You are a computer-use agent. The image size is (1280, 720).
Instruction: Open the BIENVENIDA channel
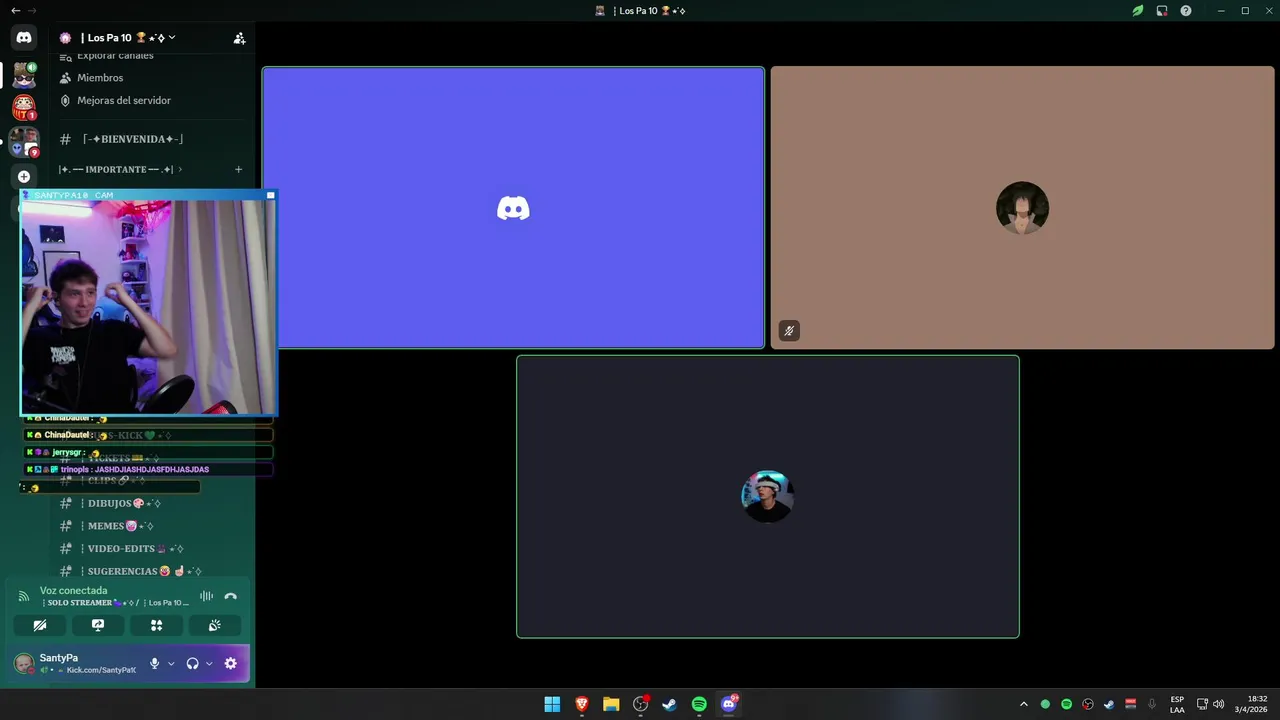click(133, 139)
